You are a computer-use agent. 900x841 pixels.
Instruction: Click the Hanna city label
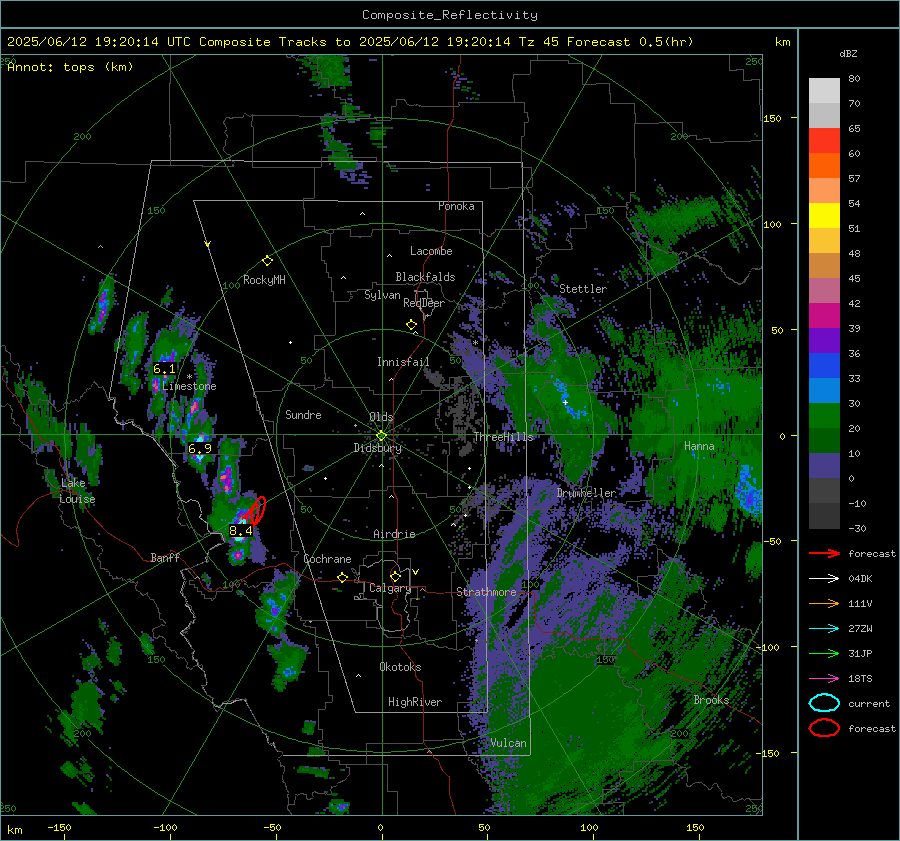coord(699,446)
